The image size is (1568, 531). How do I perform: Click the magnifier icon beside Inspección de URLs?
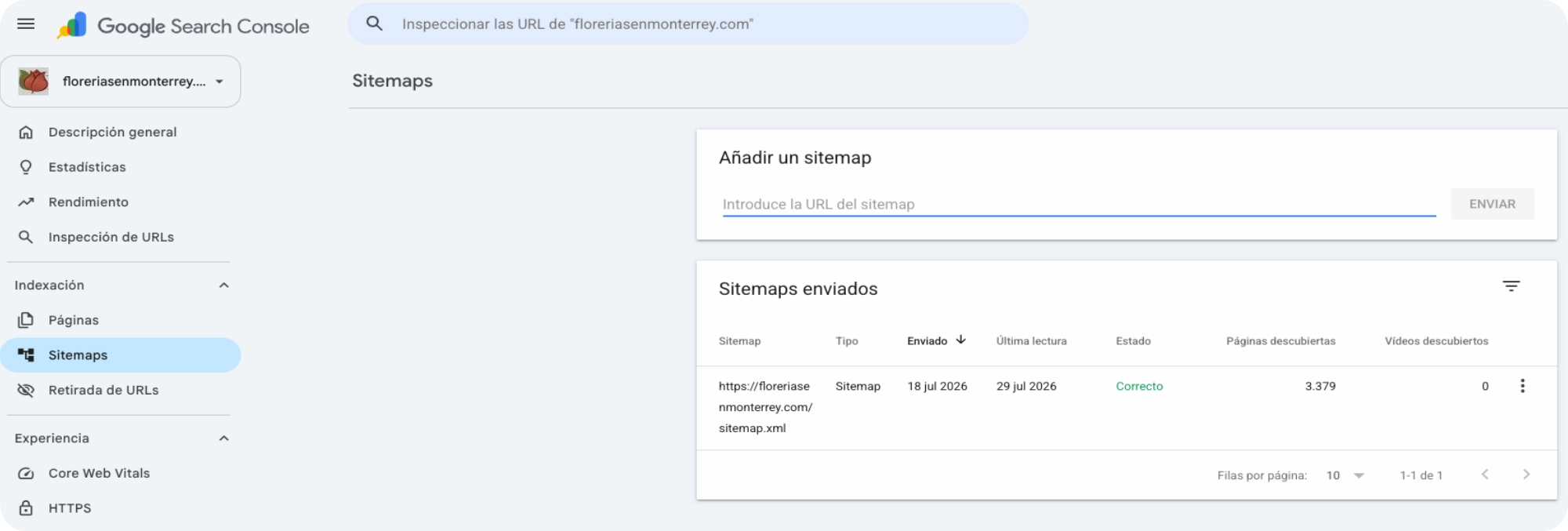pos(26,237)
